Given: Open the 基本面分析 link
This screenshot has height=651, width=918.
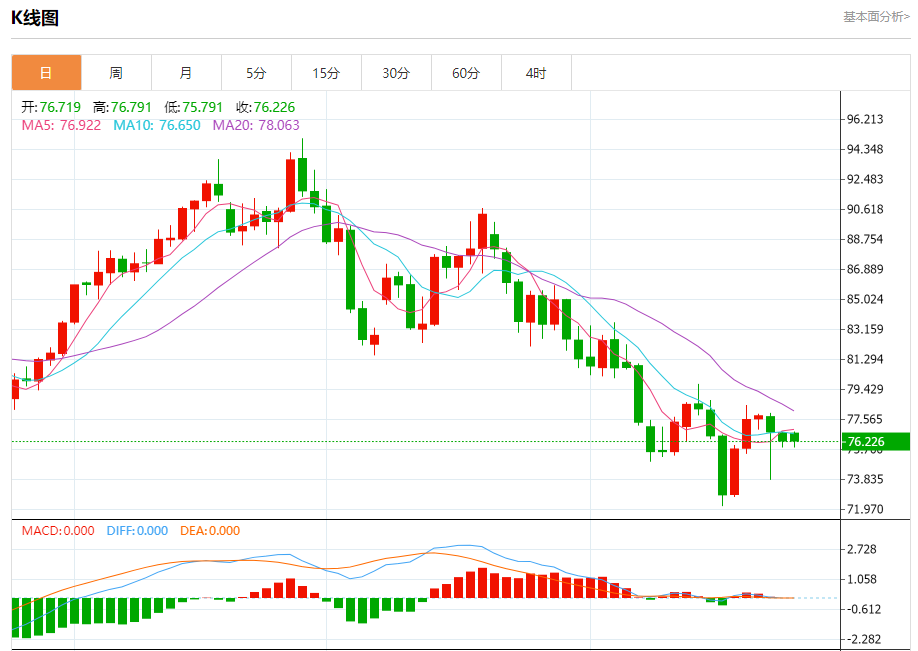Looking at the screenshot, I should pyautogui.click(x=876, y=17).
